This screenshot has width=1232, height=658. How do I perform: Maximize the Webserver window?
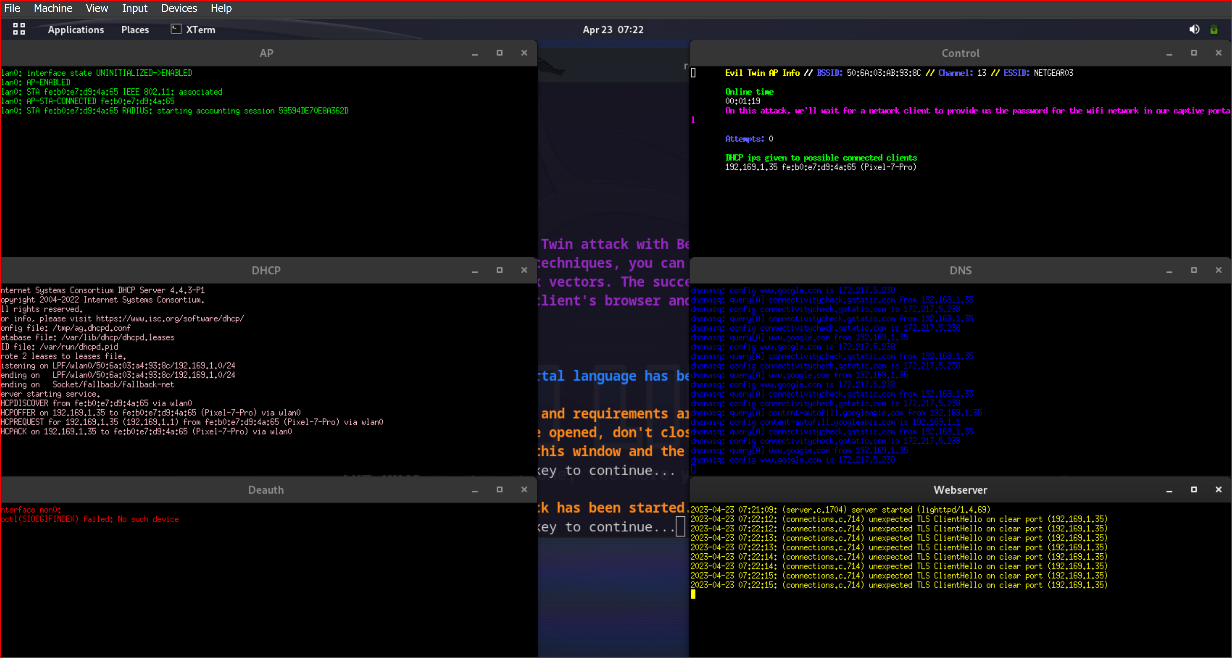click(1194, 490)
